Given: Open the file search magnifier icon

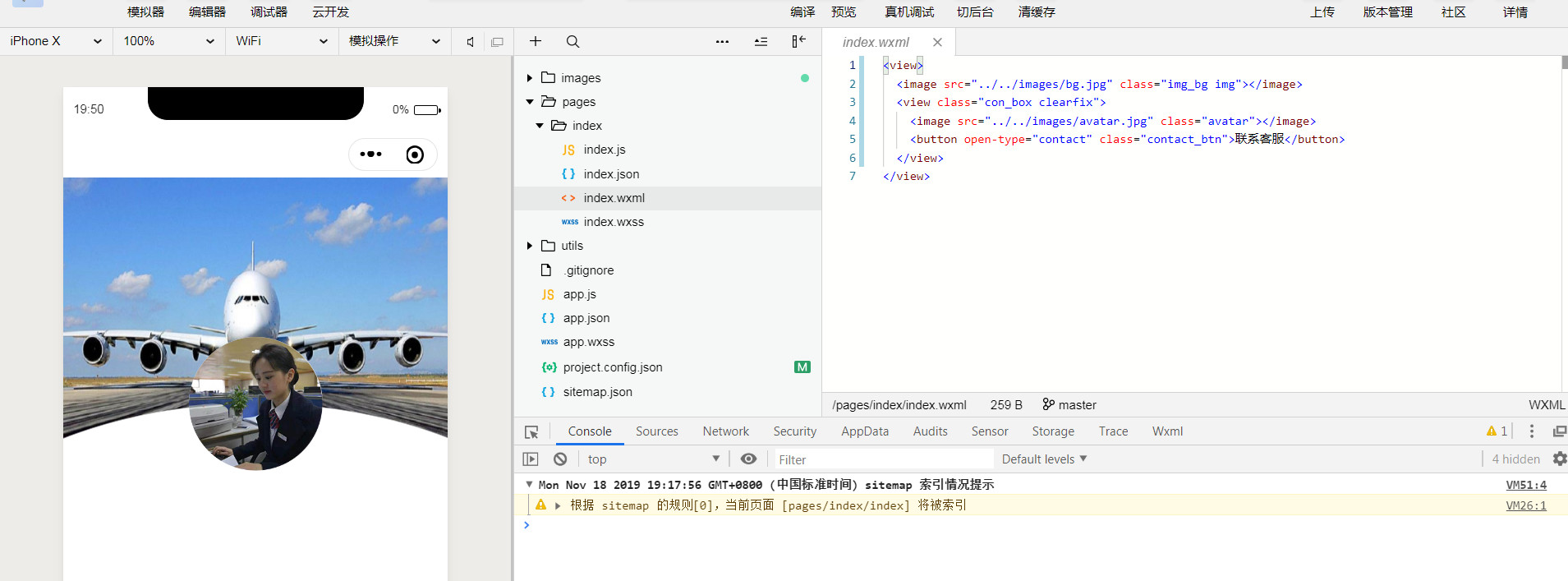Looking at the screenshot, I should pyautogui.click(x=572, y=41).
